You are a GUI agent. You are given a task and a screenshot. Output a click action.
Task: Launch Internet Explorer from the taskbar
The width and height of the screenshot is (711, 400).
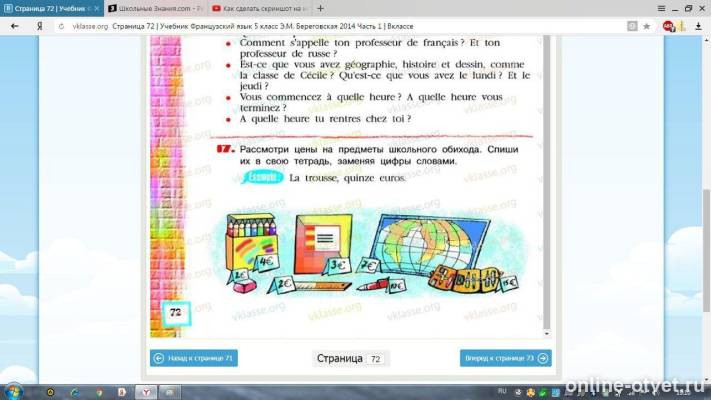pyautogui.click(x=75, y=392)
